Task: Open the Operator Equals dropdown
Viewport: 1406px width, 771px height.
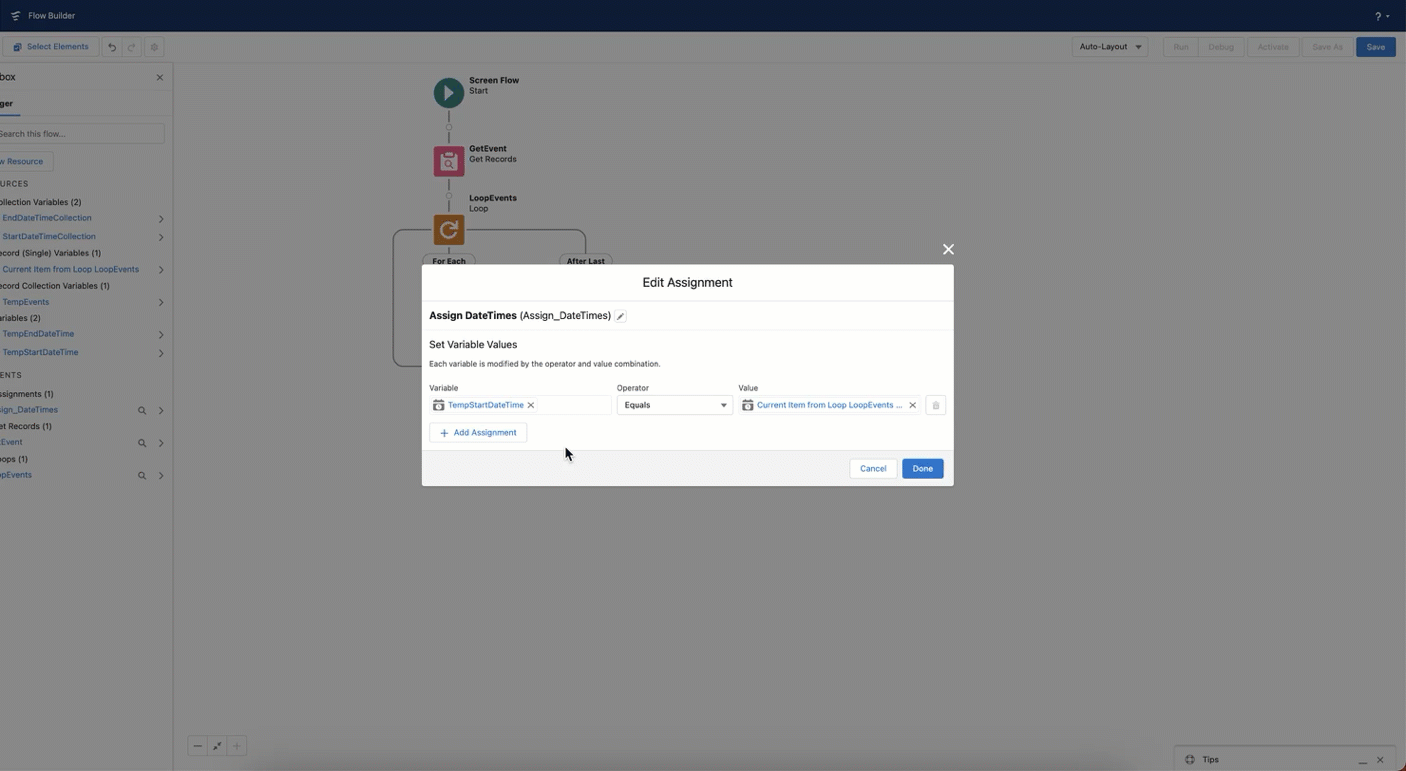Action: [674, 405]
